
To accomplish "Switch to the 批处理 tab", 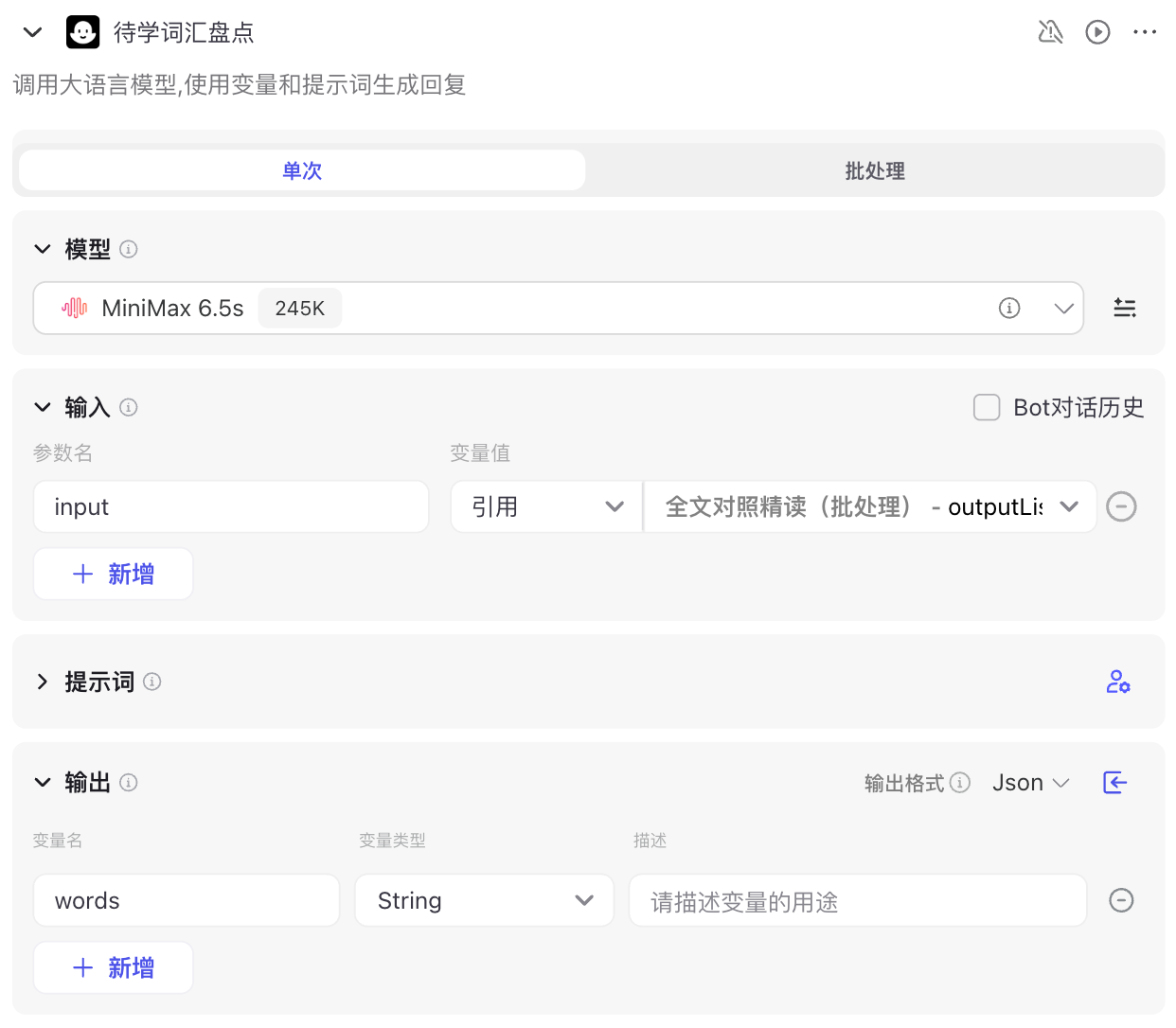I will pos(875,170).
